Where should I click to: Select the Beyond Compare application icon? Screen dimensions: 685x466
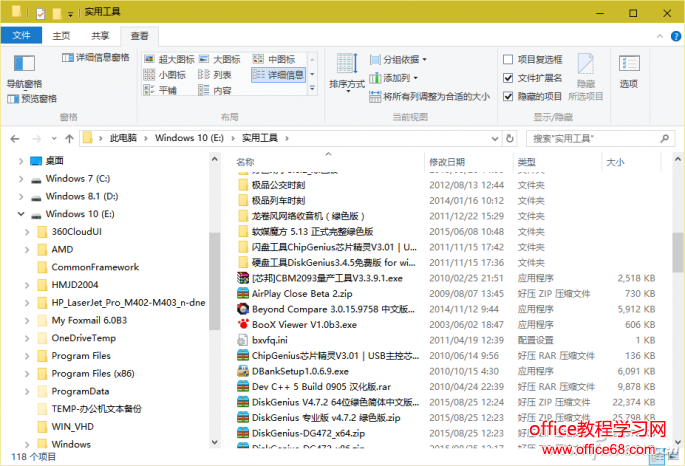243,309
